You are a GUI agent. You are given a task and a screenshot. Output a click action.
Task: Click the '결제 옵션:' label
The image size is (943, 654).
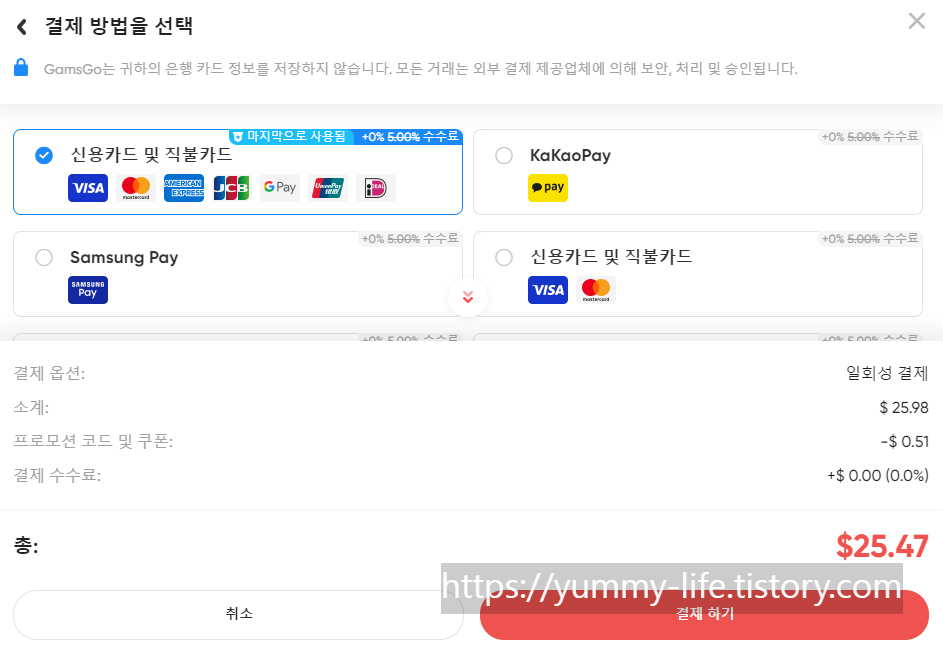click(49, 373)
